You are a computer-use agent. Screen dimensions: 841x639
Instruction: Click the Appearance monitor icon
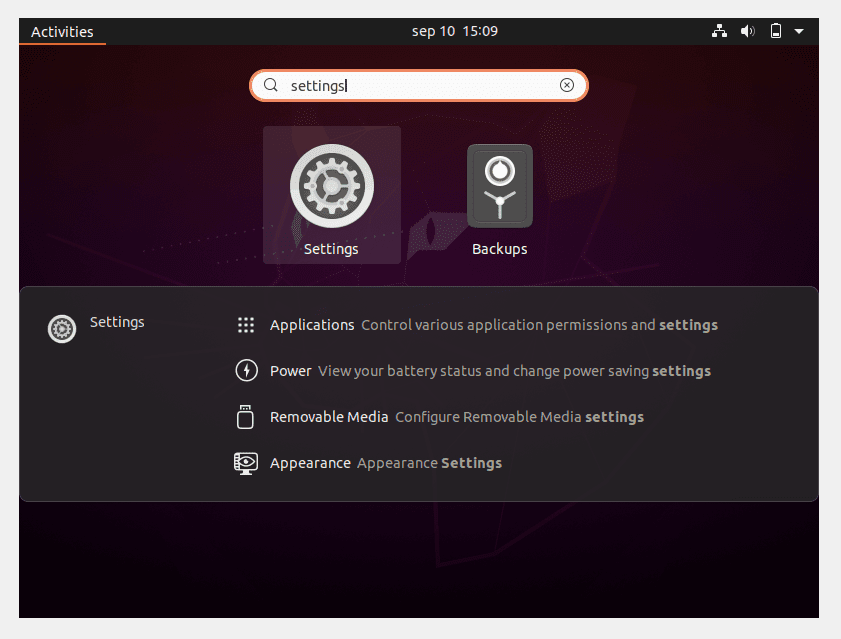pos(246,463)
